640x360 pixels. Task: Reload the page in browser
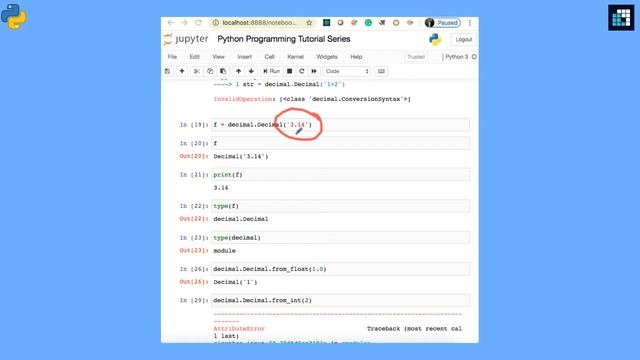coord(198,23)
